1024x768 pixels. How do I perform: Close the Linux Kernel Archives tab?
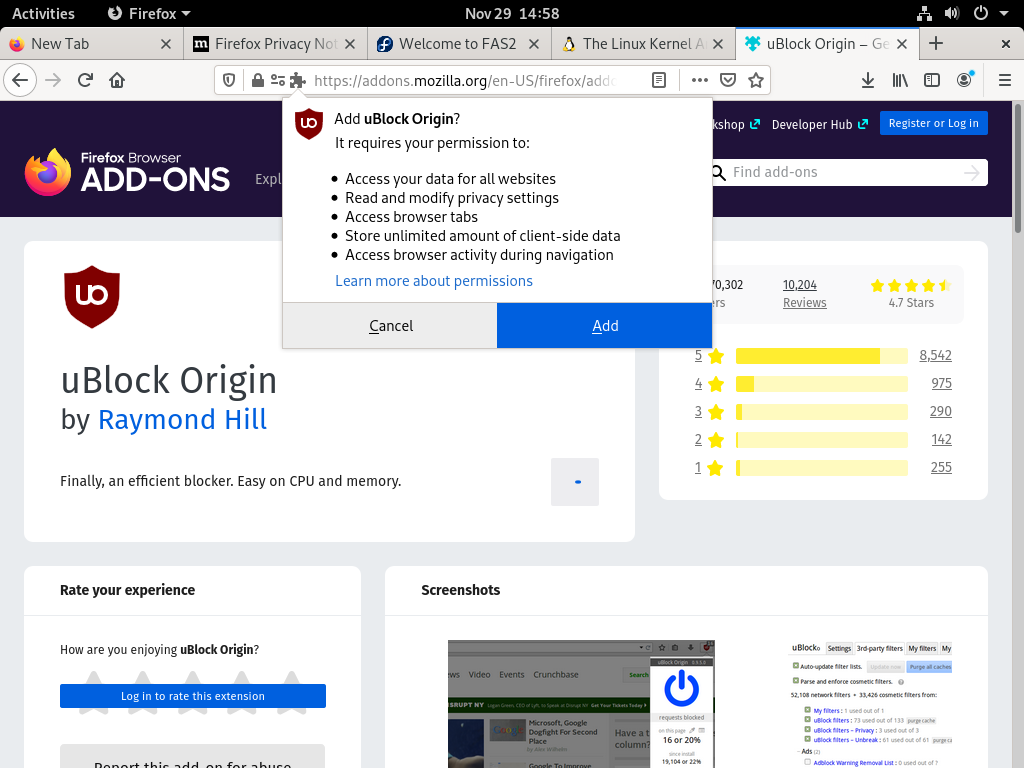point(718,44)
